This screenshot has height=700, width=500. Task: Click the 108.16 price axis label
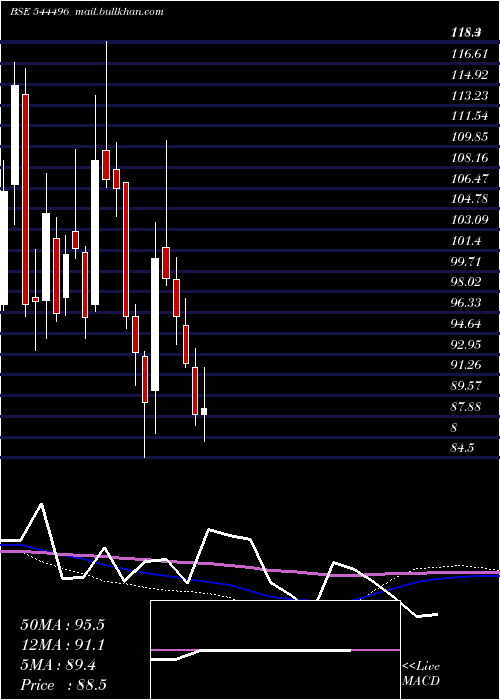(x=469, y=158)
